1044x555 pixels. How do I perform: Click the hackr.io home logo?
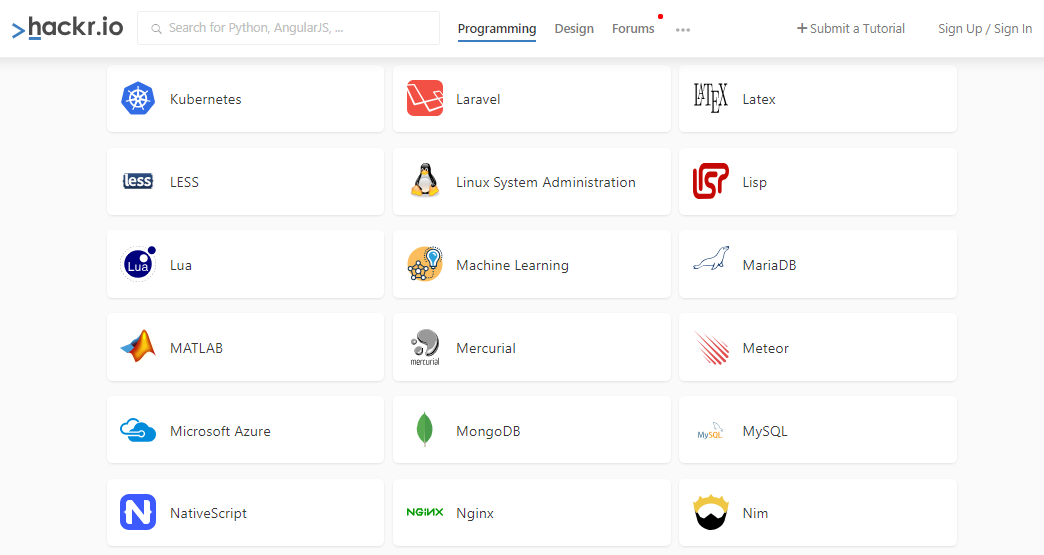(67, 28)
